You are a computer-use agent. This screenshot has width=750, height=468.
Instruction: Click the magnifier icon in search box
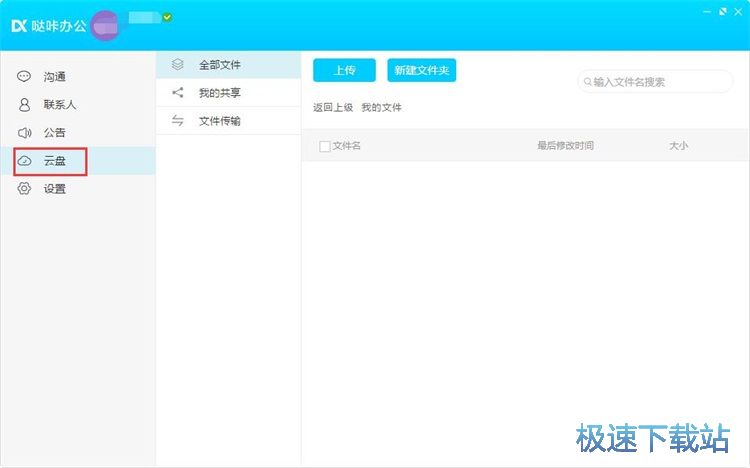(x=587, y=82)
